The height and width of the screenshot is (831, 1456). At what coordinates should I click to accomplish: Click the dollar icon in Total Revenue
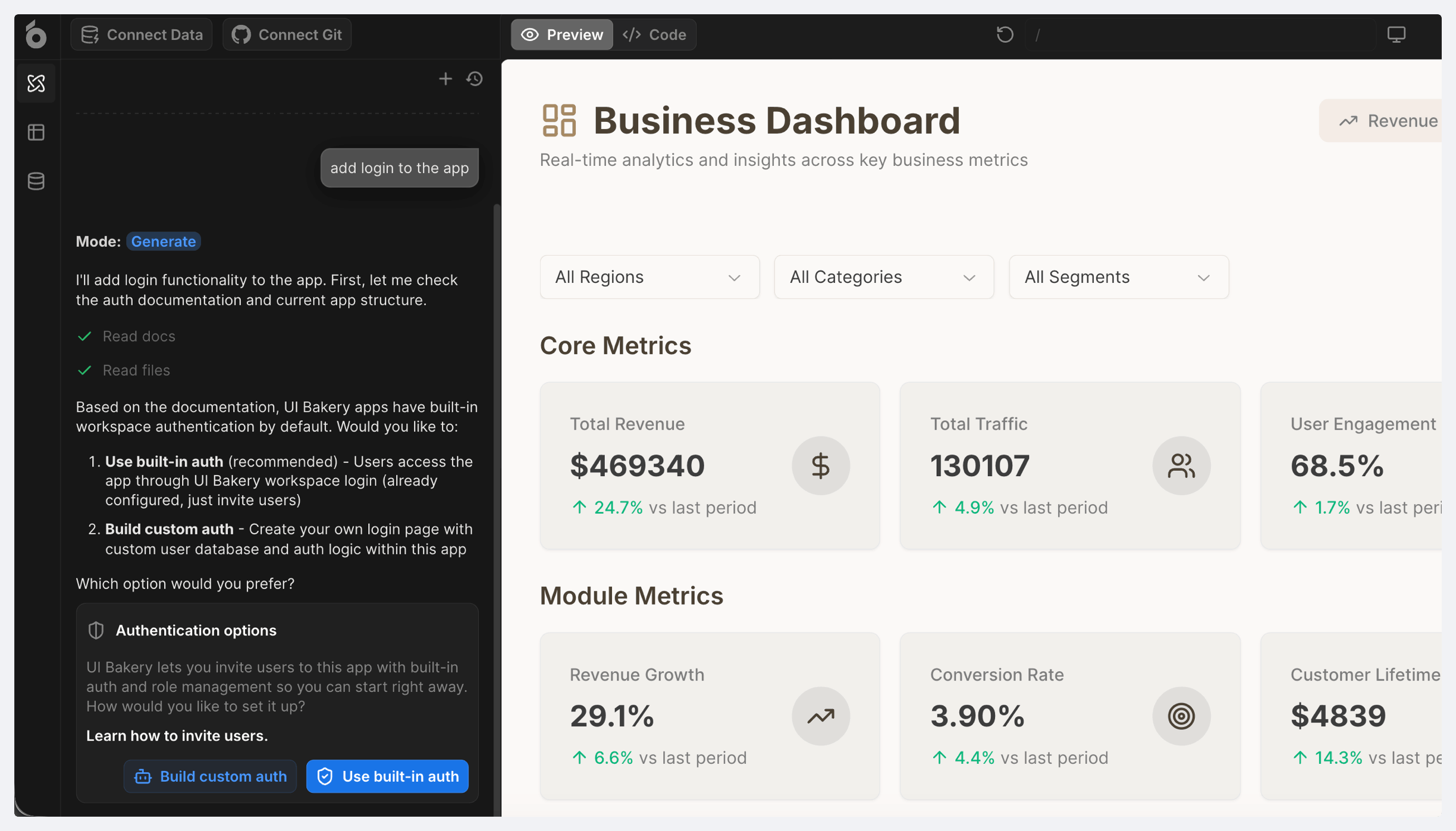[x=820, y=465]
